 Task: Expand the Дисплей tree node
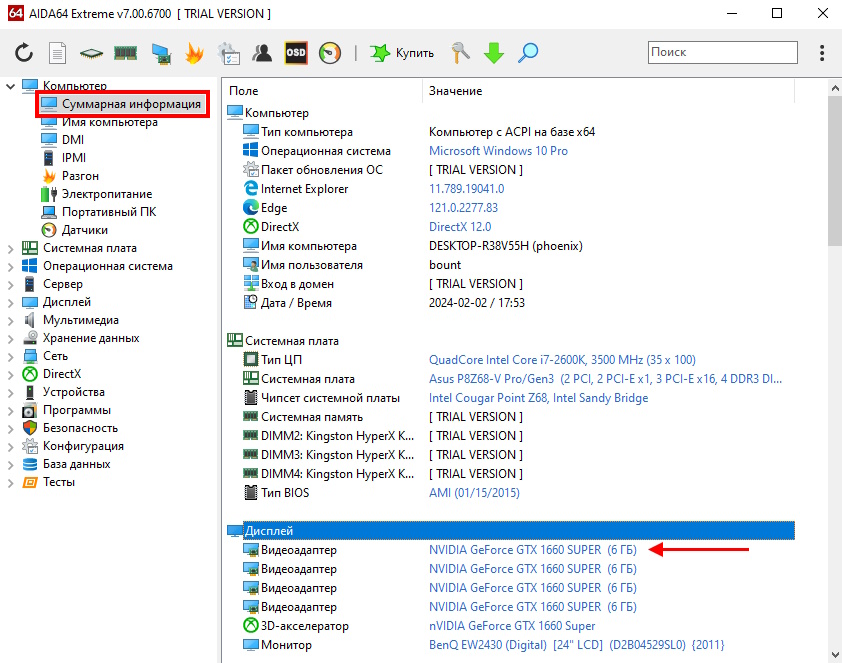coord(10,302)
